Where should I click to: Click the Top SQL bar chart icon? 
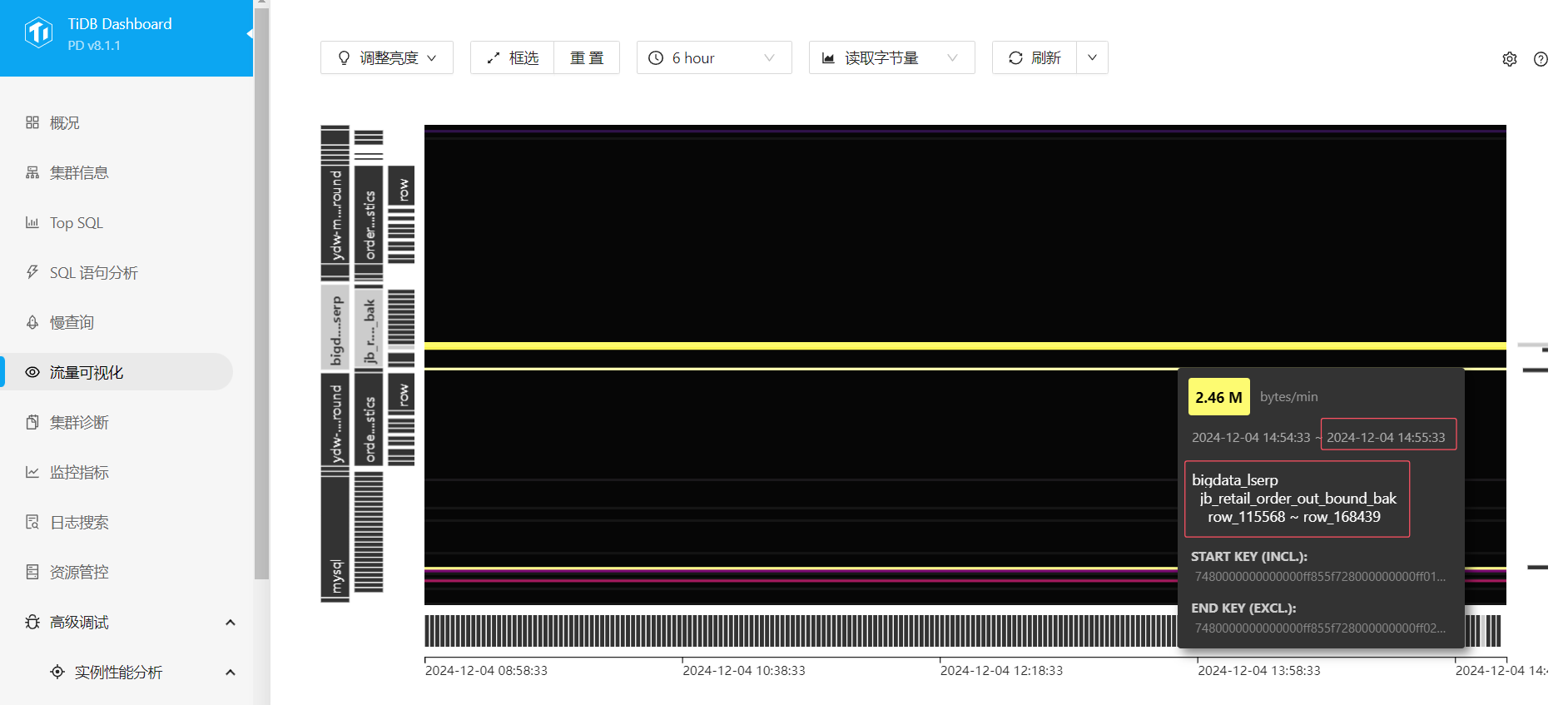coord(32,222)
